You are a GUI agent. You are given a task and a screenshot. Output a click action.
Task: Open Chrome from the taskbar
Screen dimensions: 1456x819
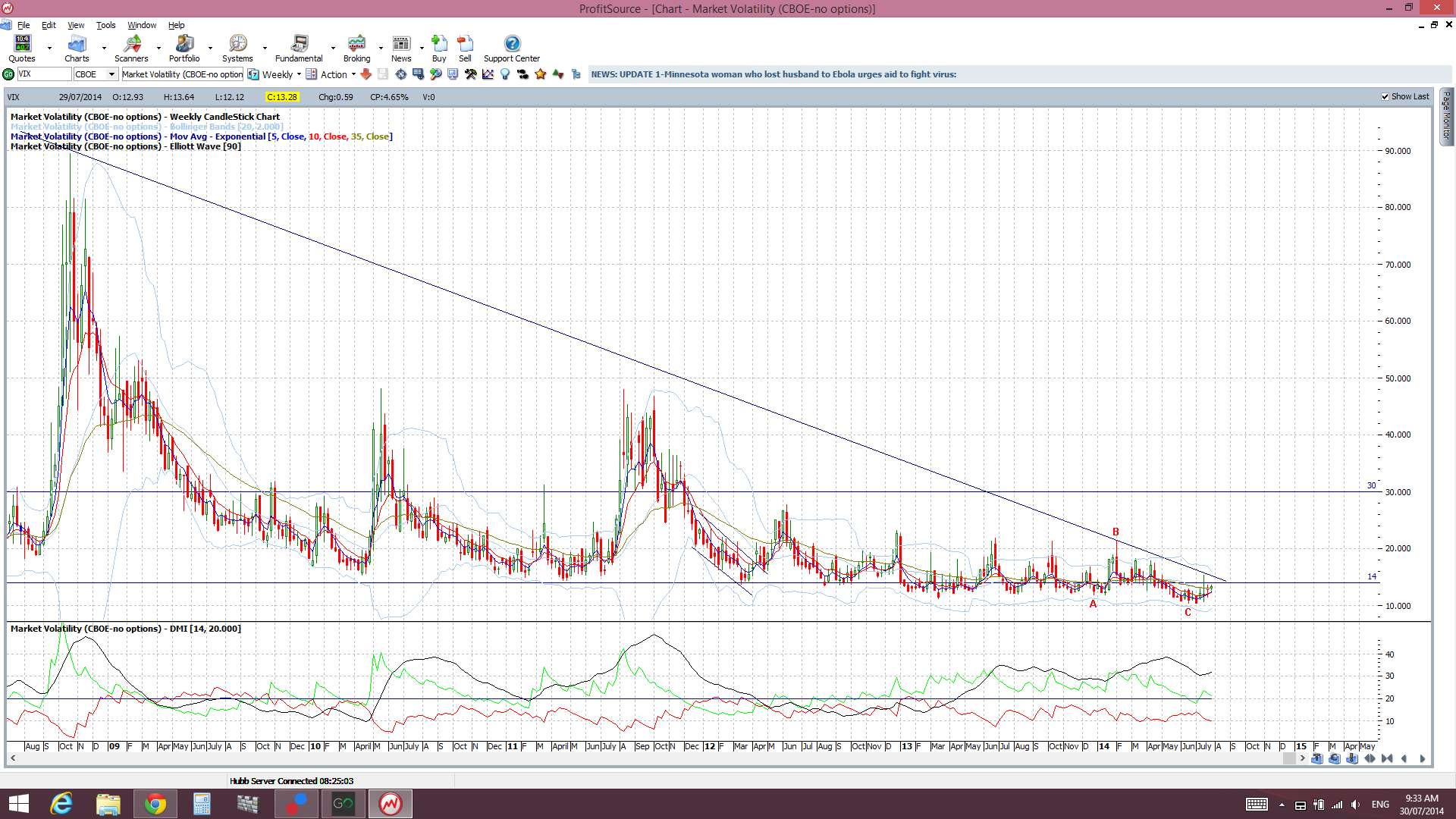click(155, 804)
